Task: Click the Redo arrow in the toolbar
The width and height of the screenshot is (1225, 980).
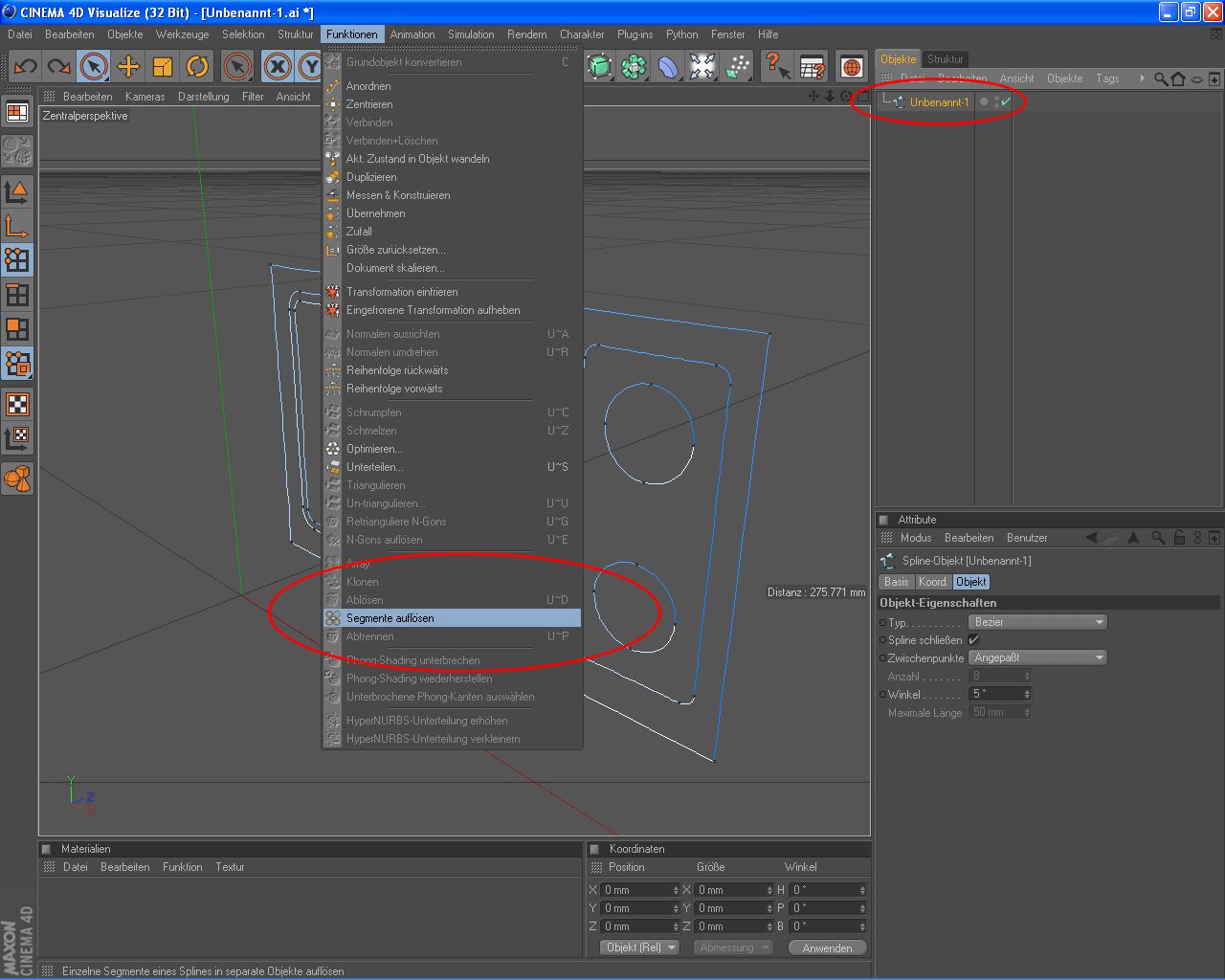Action: point(58,66)
